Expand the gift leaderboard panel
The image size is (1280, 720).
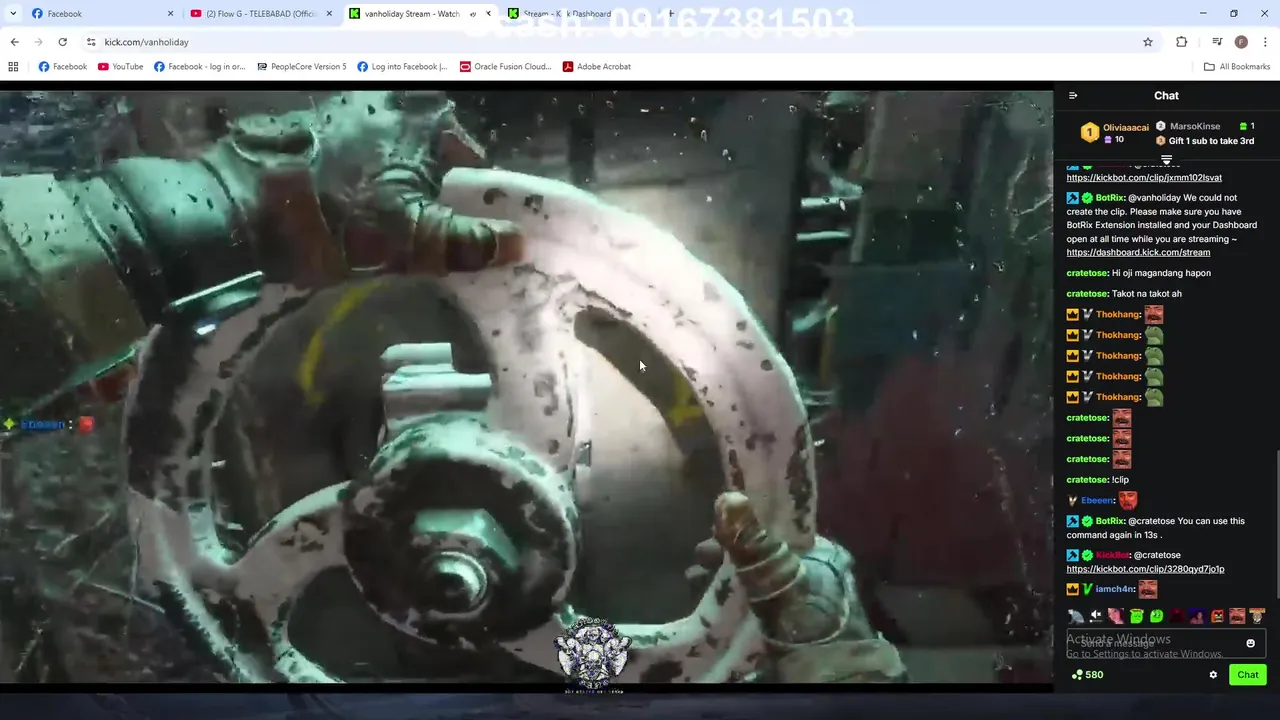tap(1166, 160)
